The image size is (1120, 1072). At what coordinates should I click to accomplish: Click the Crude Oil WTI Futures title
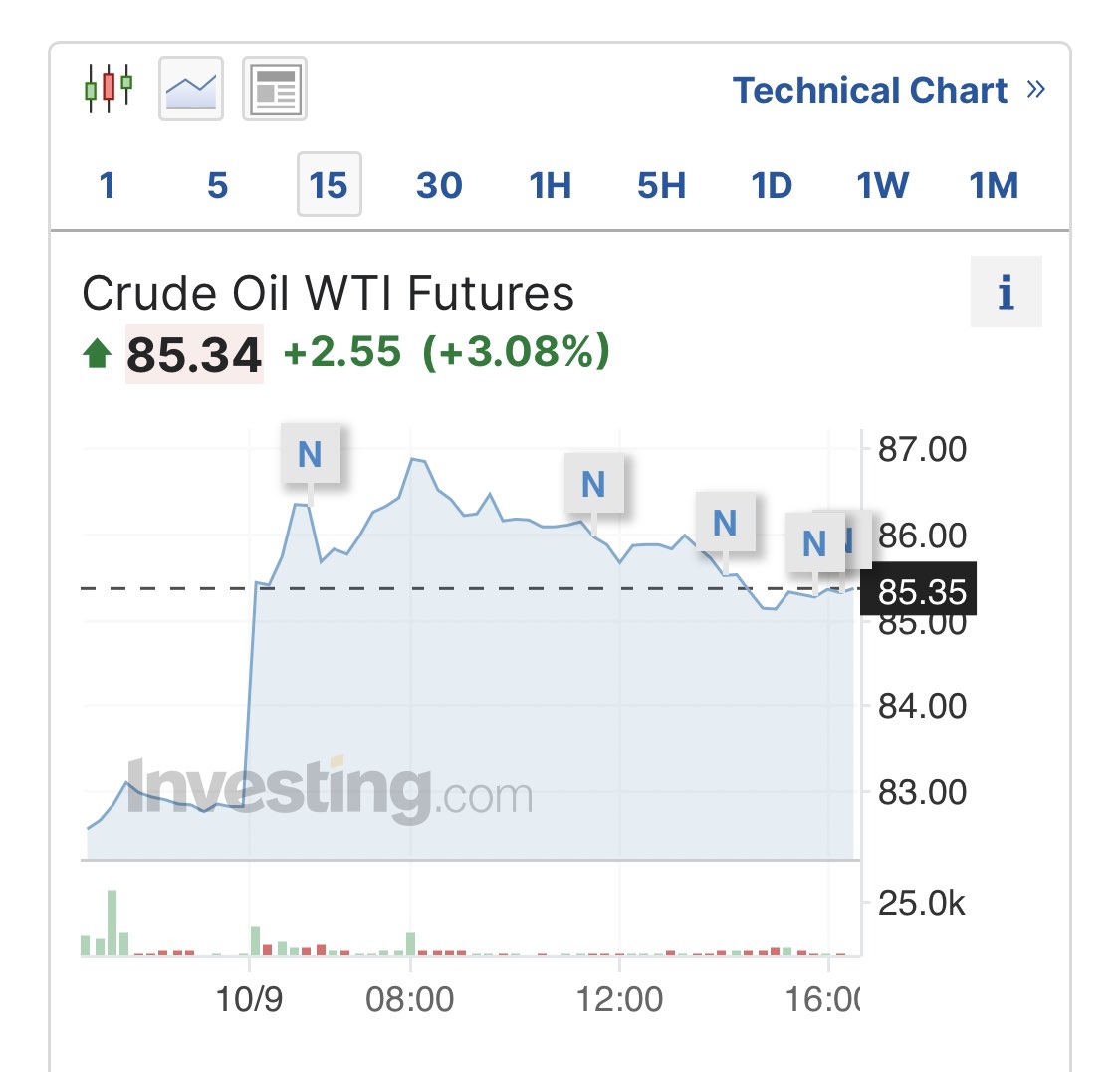pyautogui.click(x=328, y=293)
